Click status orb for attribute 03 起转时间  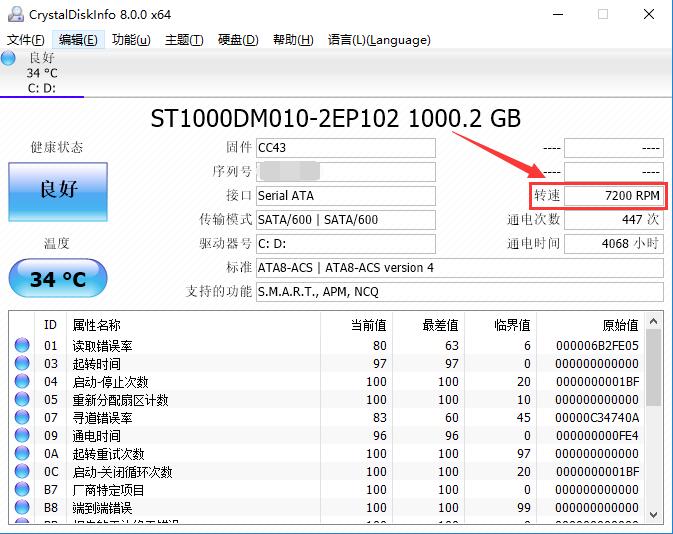[x=22, y=363]
